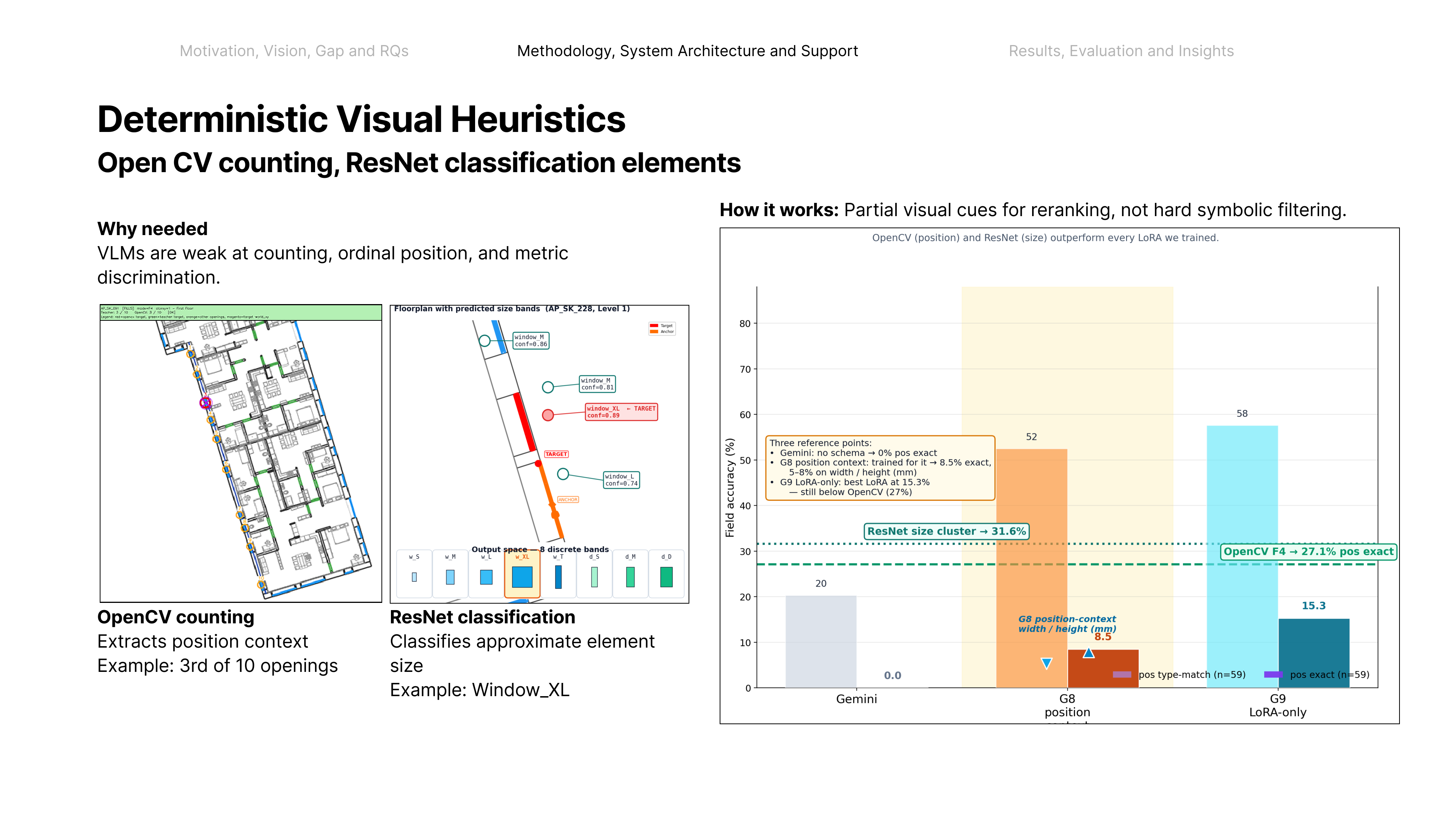
Task: Click the d_S size band tile
Action: coord(594,573)
